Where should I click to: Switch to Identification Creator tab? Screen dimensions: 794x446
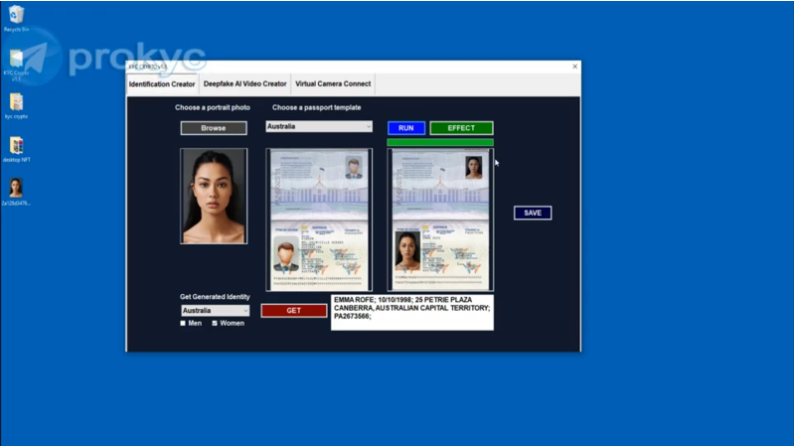click(x=162, y=84)
